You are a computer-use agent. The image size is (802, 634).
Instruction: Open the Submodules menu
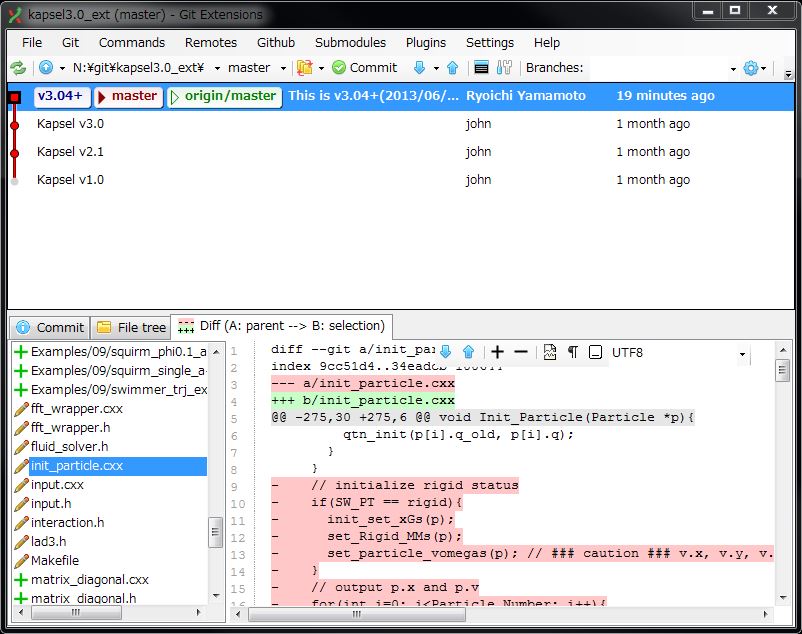(x=350, y=42)
